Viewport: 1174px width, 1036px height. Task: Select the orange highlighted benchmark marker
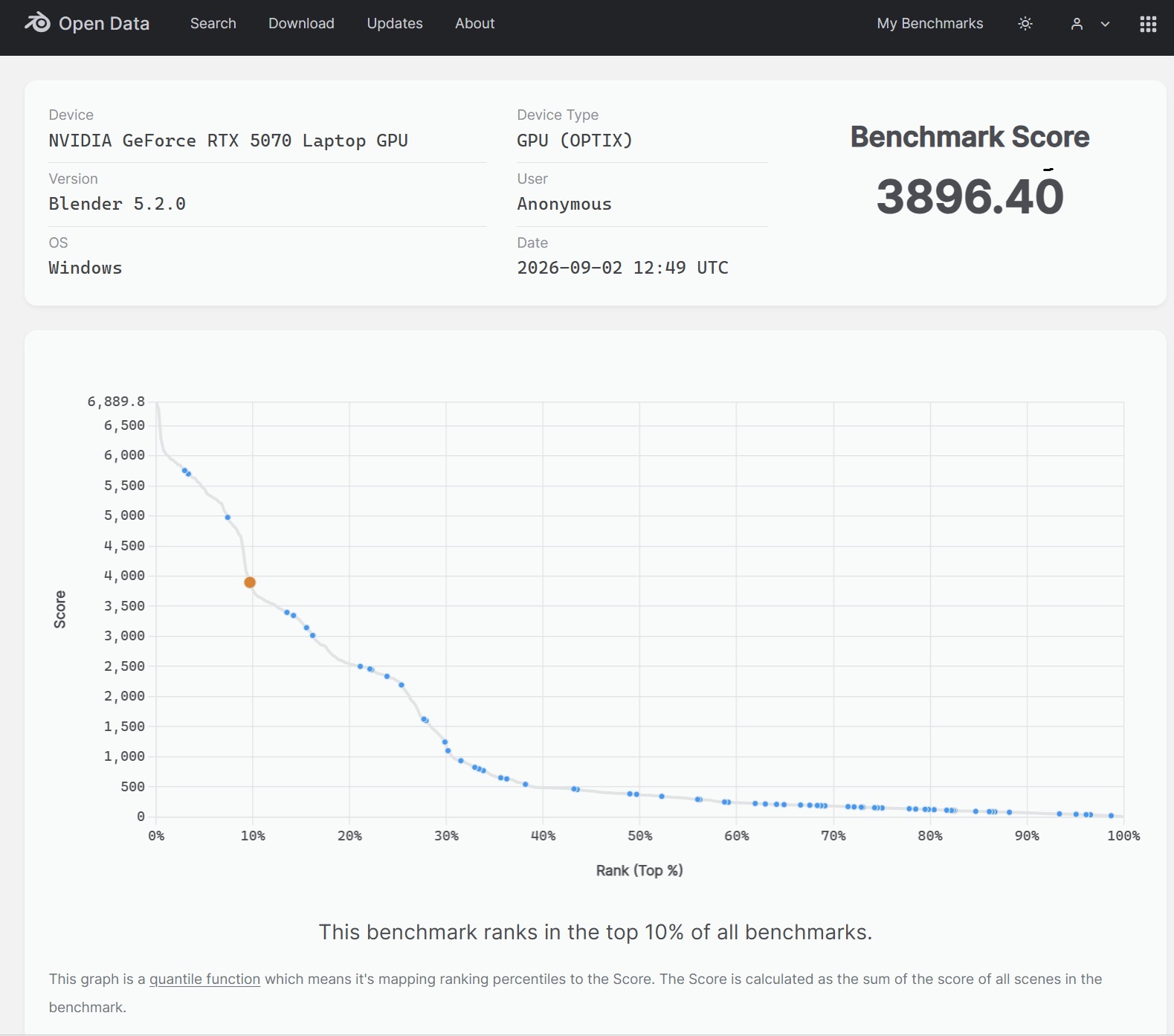[x=250, y=582]
